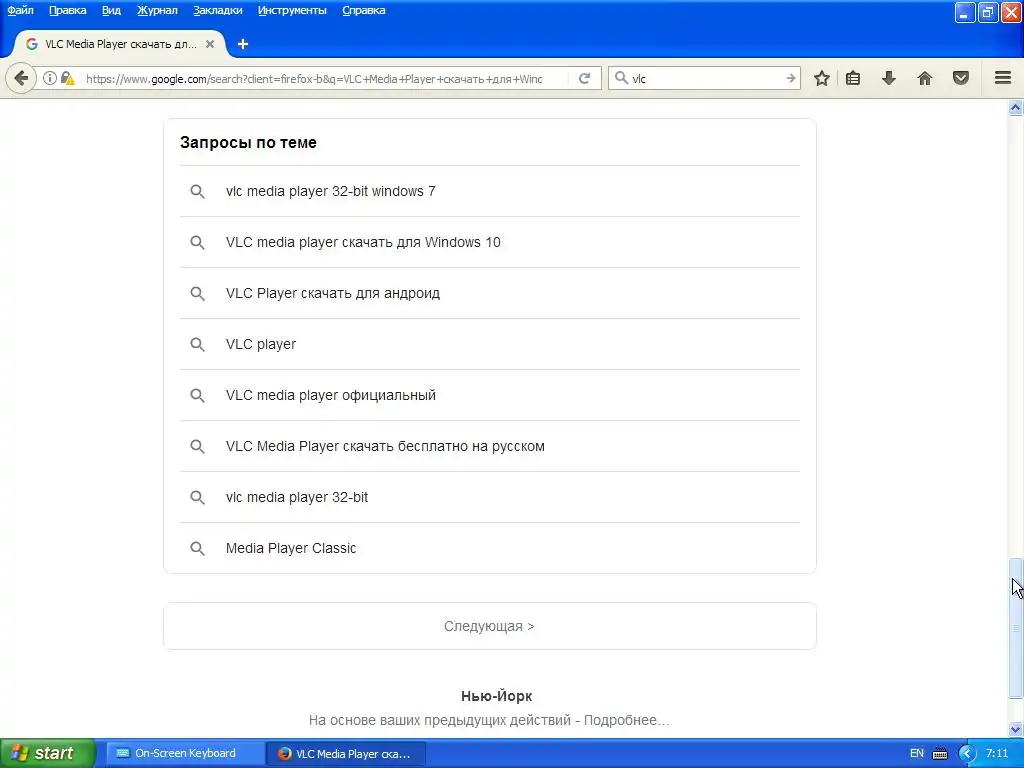Open the Справка menu
The height and width of the screenshot is (768, 1024).
pos(364,10)
